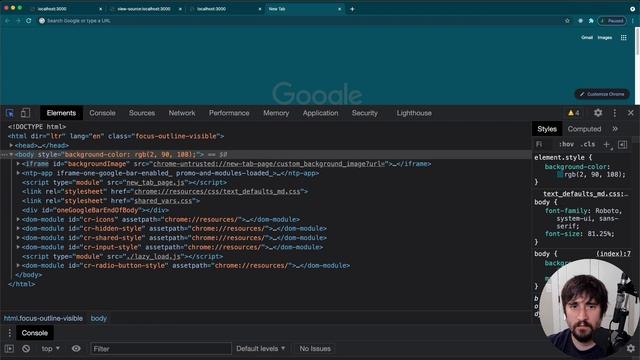The width and height of the screenshot is (640, 360).
Task: Expand the cr-input-style dom-module node
Action: 18,247
